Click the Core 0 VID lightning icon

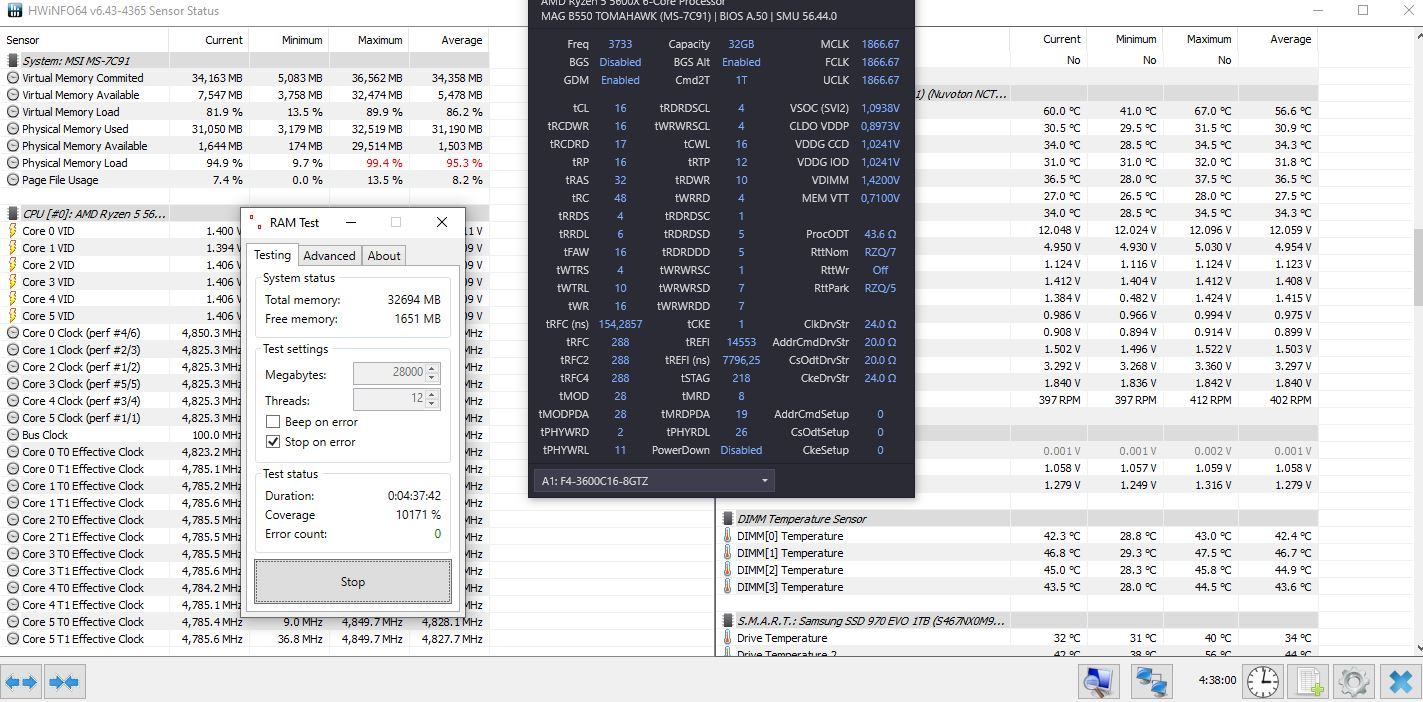tap(12, 231)
